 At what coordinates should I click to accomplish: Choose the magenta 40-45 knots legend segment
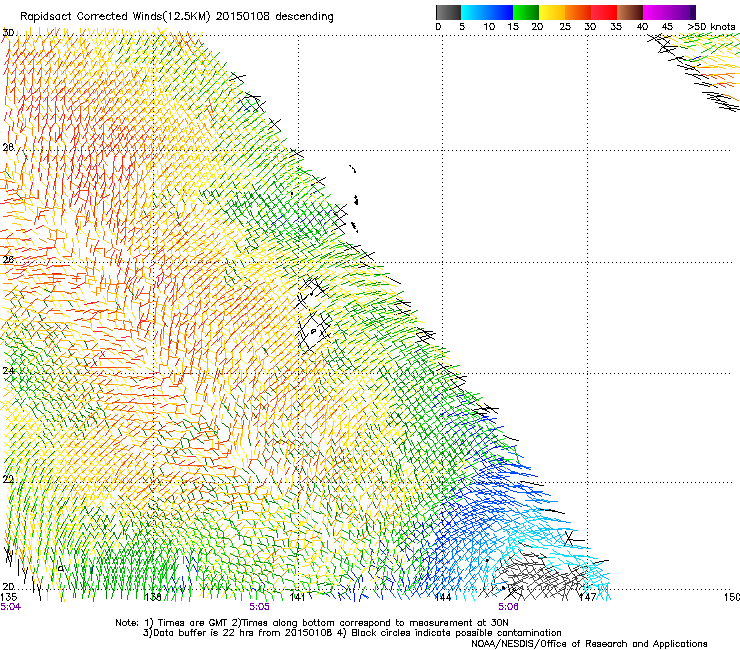pyautogui.click(x=656, y=12)
